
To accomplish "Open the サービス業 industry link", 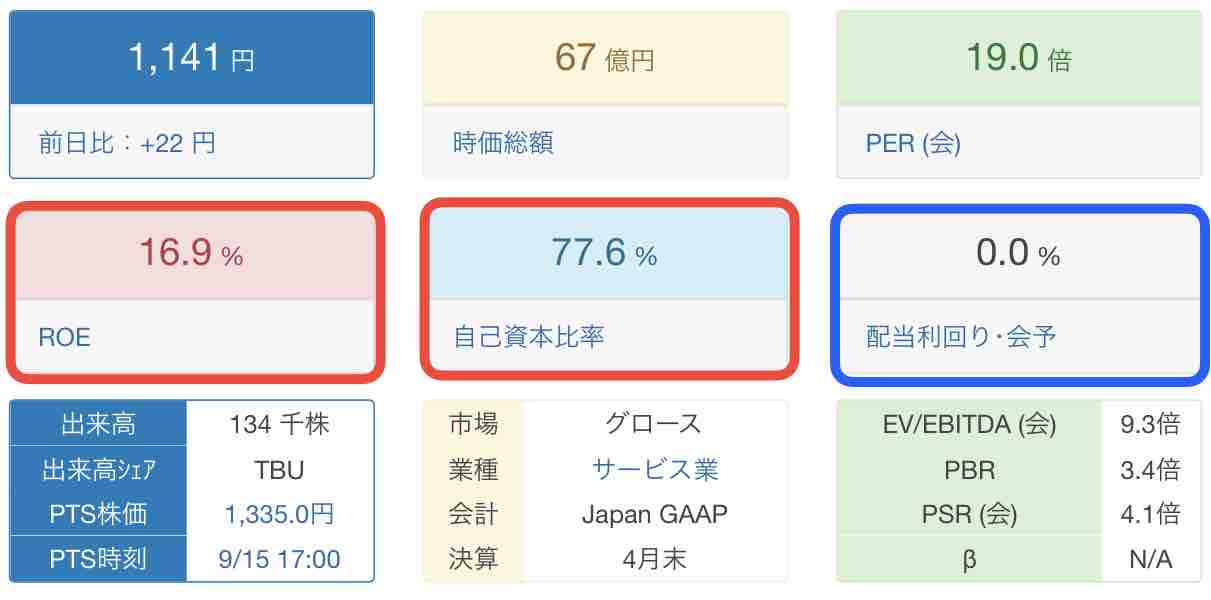I will click(654, 469).
